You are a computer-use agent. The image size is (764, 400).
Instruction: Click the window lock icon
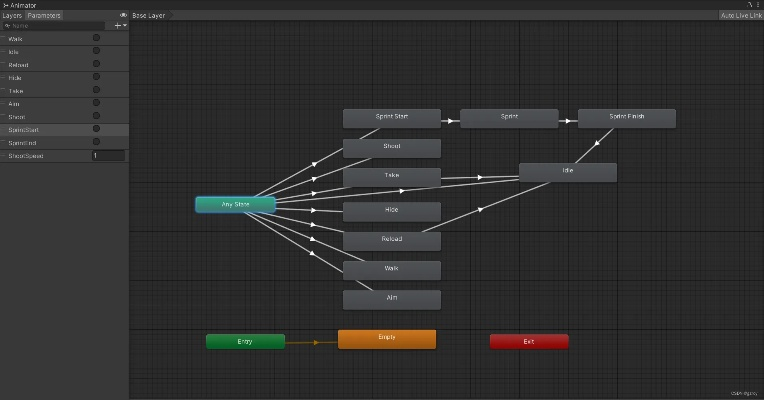point(748,5)
